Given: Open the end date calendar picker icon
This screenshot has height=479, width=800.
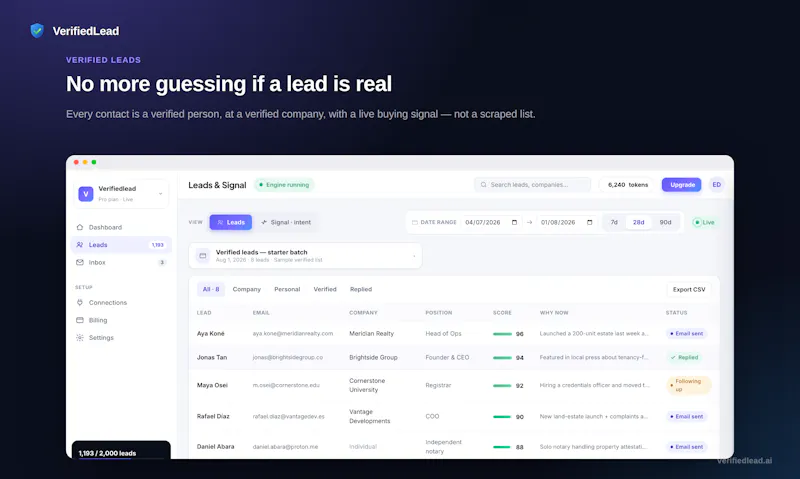Looking at the screenshot, I should 590,222.
